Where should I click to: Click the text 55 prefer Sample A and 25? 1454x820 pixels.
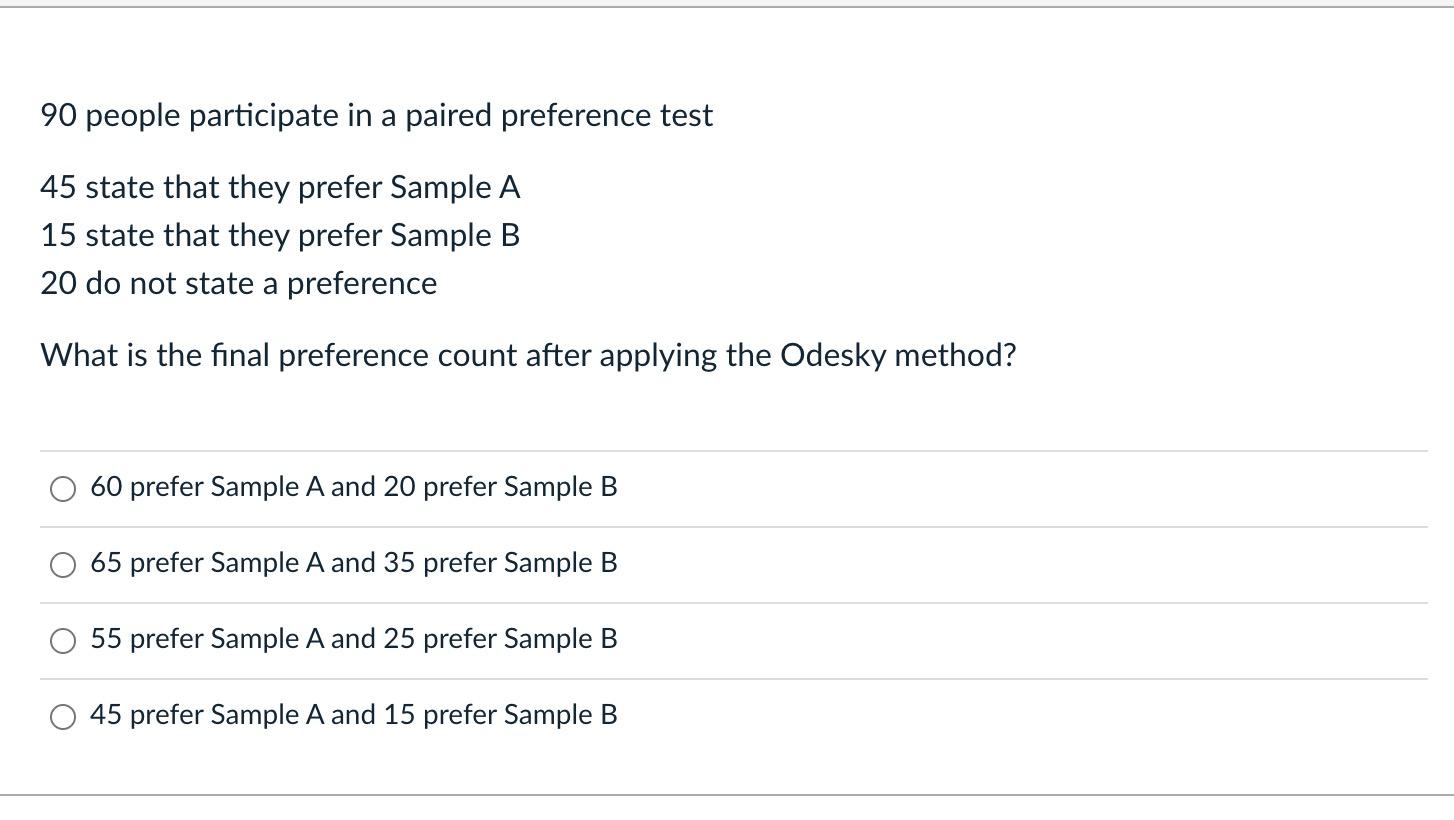(354, 640)
